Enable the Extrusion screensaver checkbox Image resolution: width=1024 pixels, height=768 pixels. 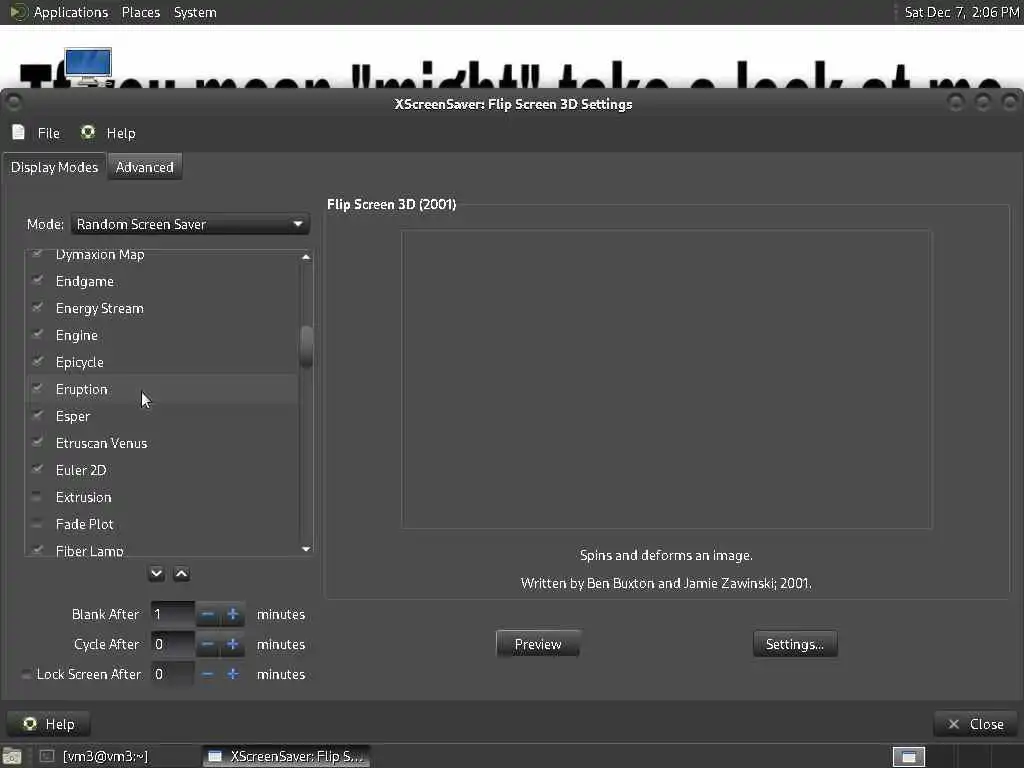coord(37,497)
